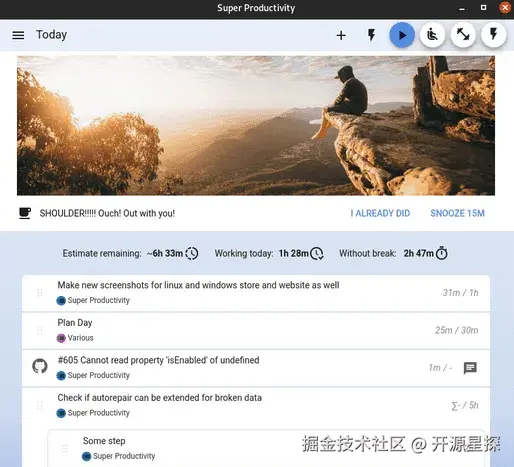
Task: Click the sunset cliff banner image
Action: pyautogui.click(x=256, y=126)
